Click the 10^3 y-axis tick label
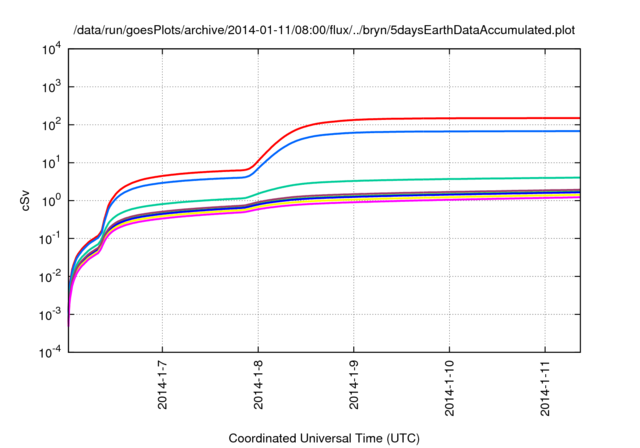Image resolution: width=640 pixels, height=448 pixels. coord(52,87)
